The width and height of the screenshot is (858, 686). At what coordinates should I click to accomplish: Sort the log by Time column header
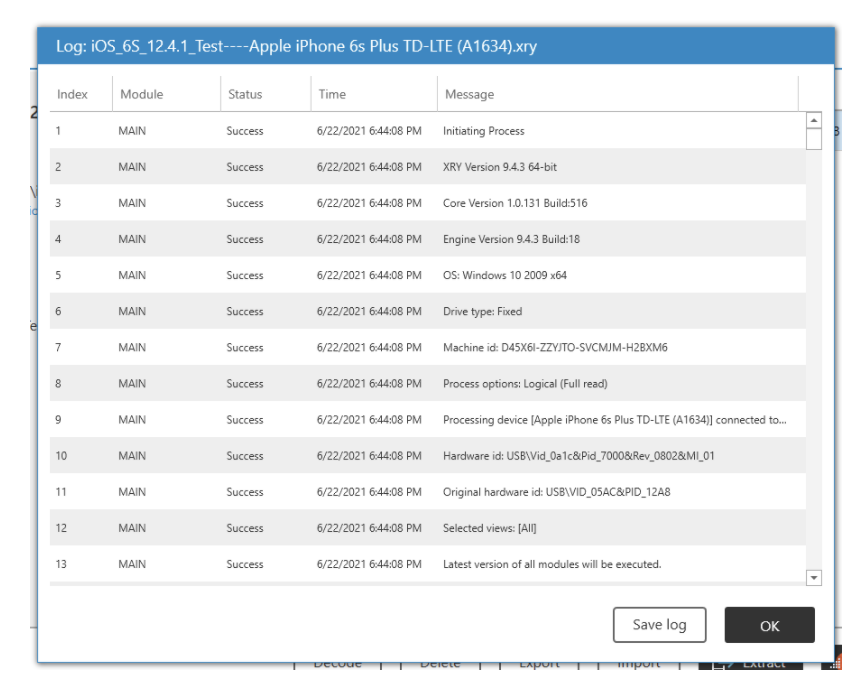coord(332,94)
